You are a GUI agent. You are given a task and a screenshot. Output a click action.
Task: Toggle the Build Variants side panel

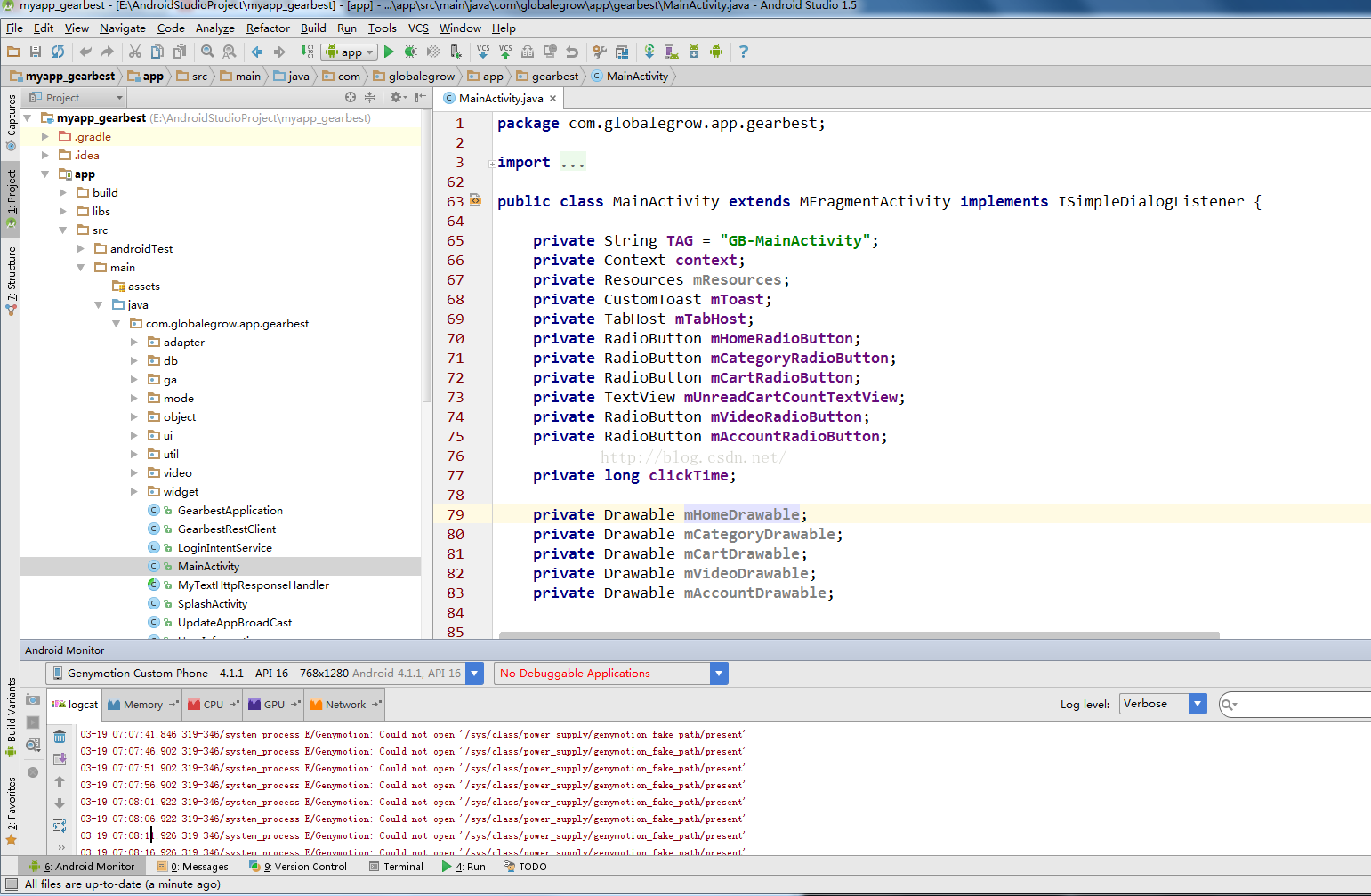click(x=11, y=717)
